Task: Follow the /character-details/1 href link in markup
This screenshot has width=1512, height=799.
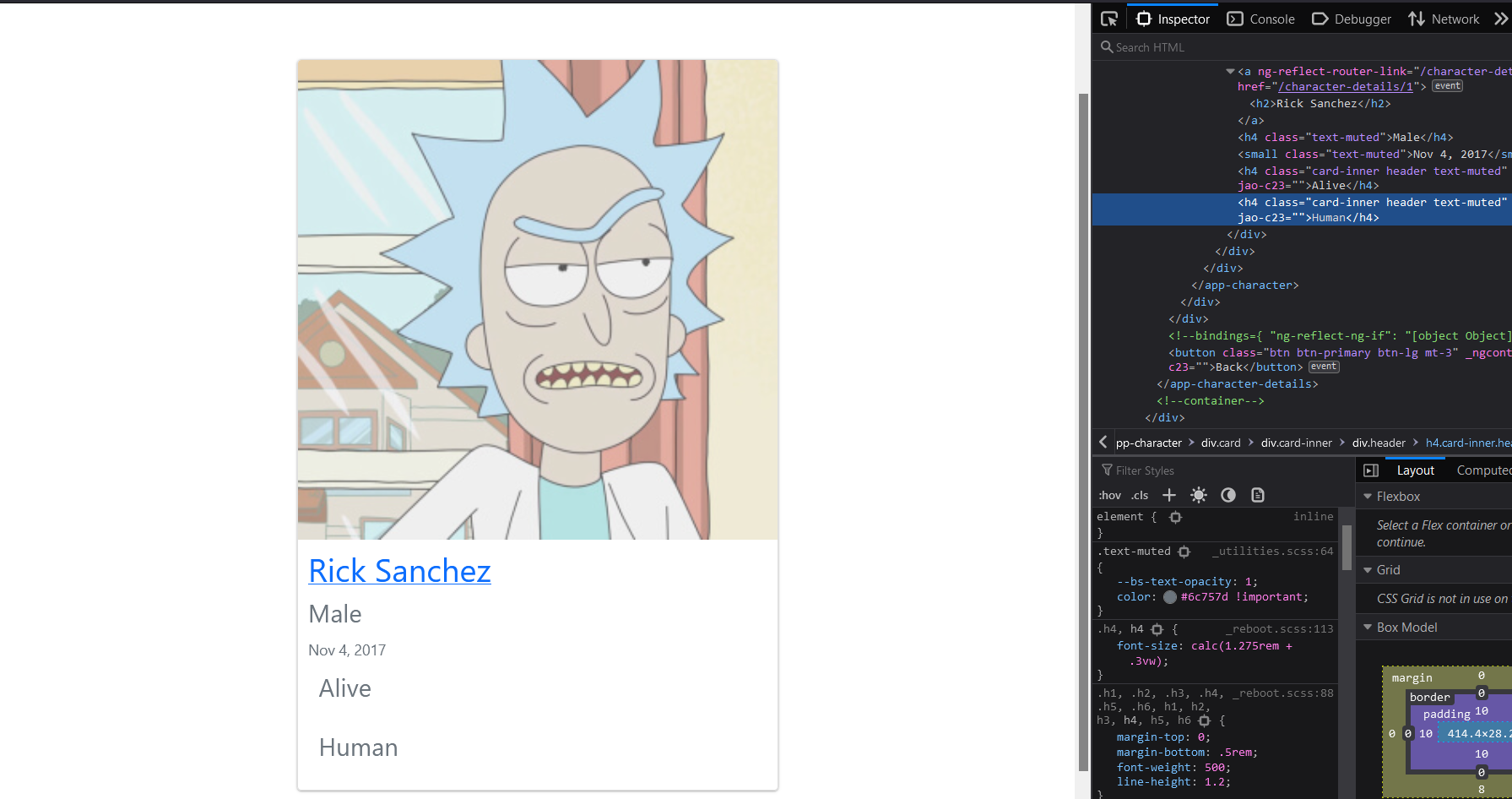Action: (1345, 87)
